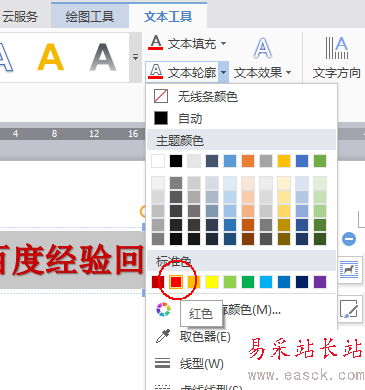365x390 pixels.
Task: Select standard green color swatch
Action: [248, 282]
